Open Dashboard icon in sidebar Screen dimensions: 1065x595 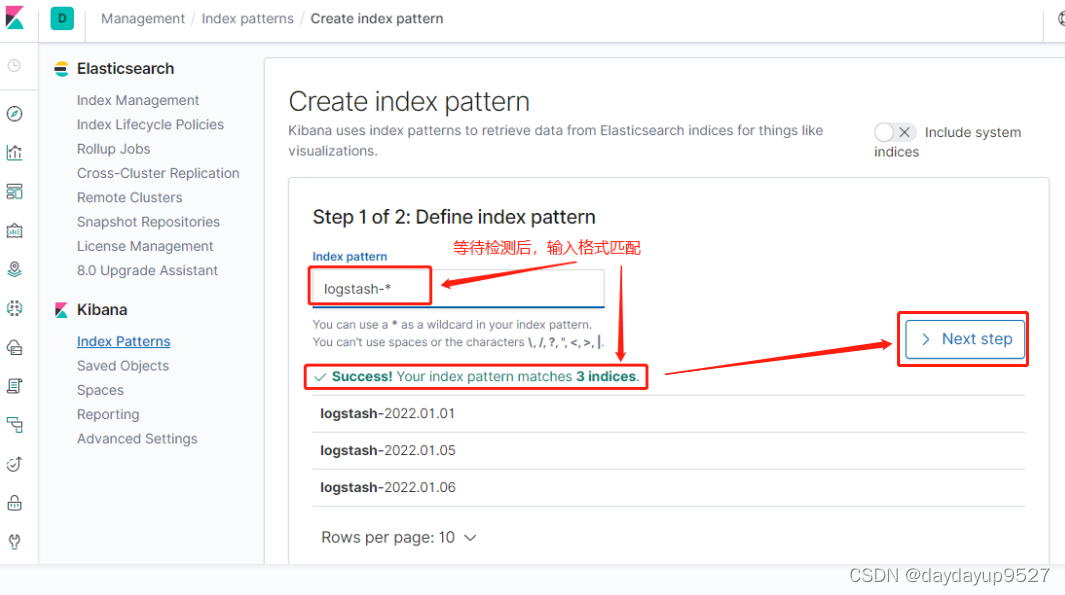(x=14, y=192)
